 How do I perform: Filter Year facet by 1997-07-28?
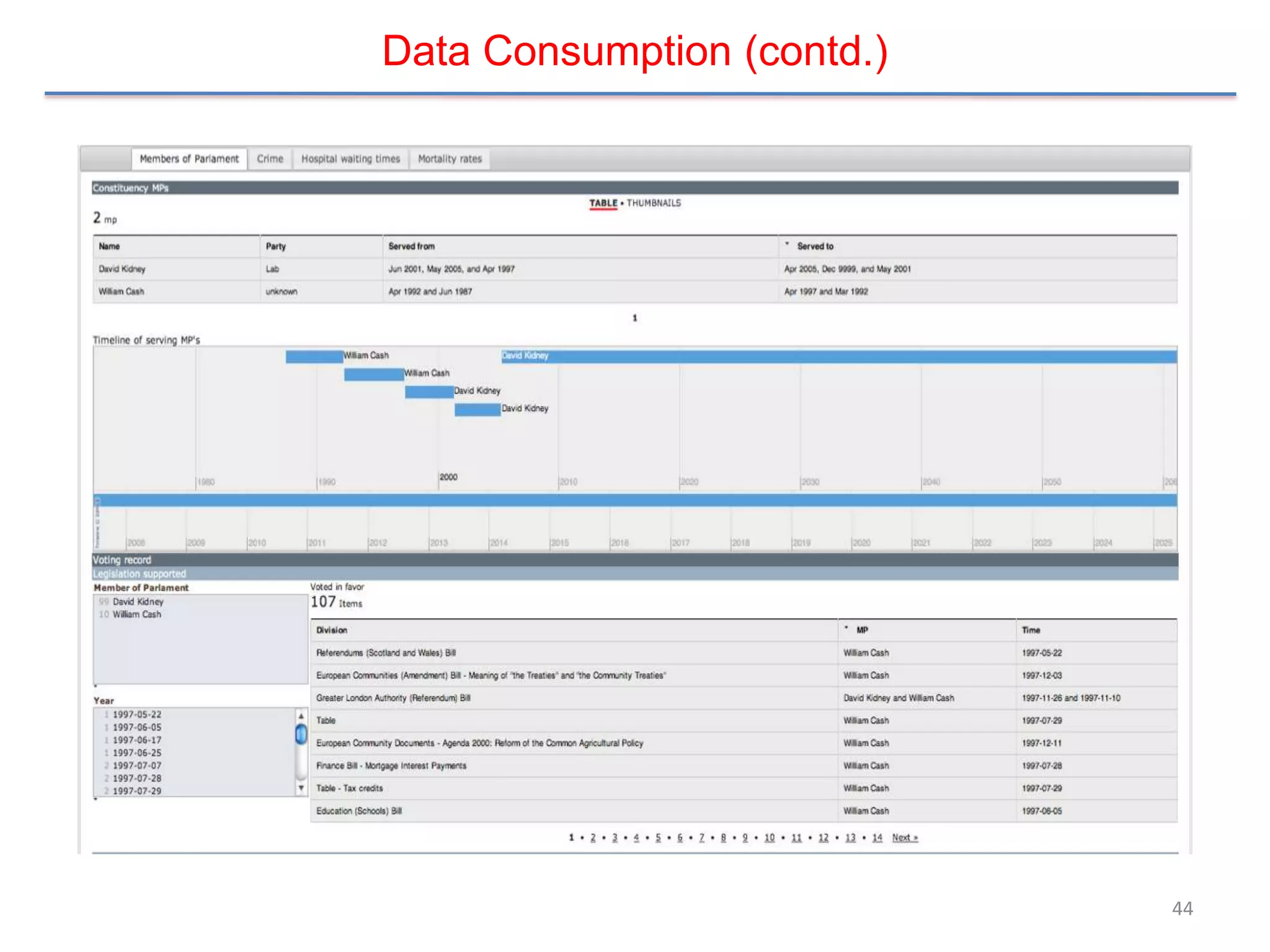pos(136,778)
